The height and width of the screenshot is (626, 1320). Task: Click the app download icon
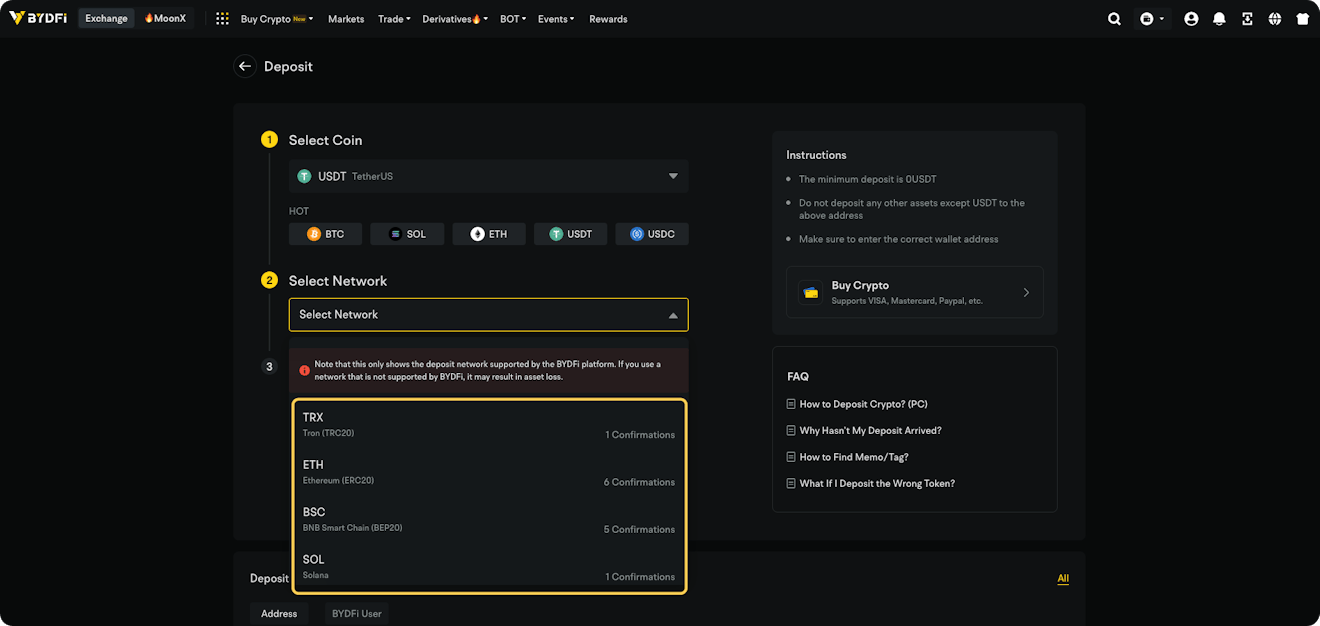pyautogui.click(x=1247, y=19)
